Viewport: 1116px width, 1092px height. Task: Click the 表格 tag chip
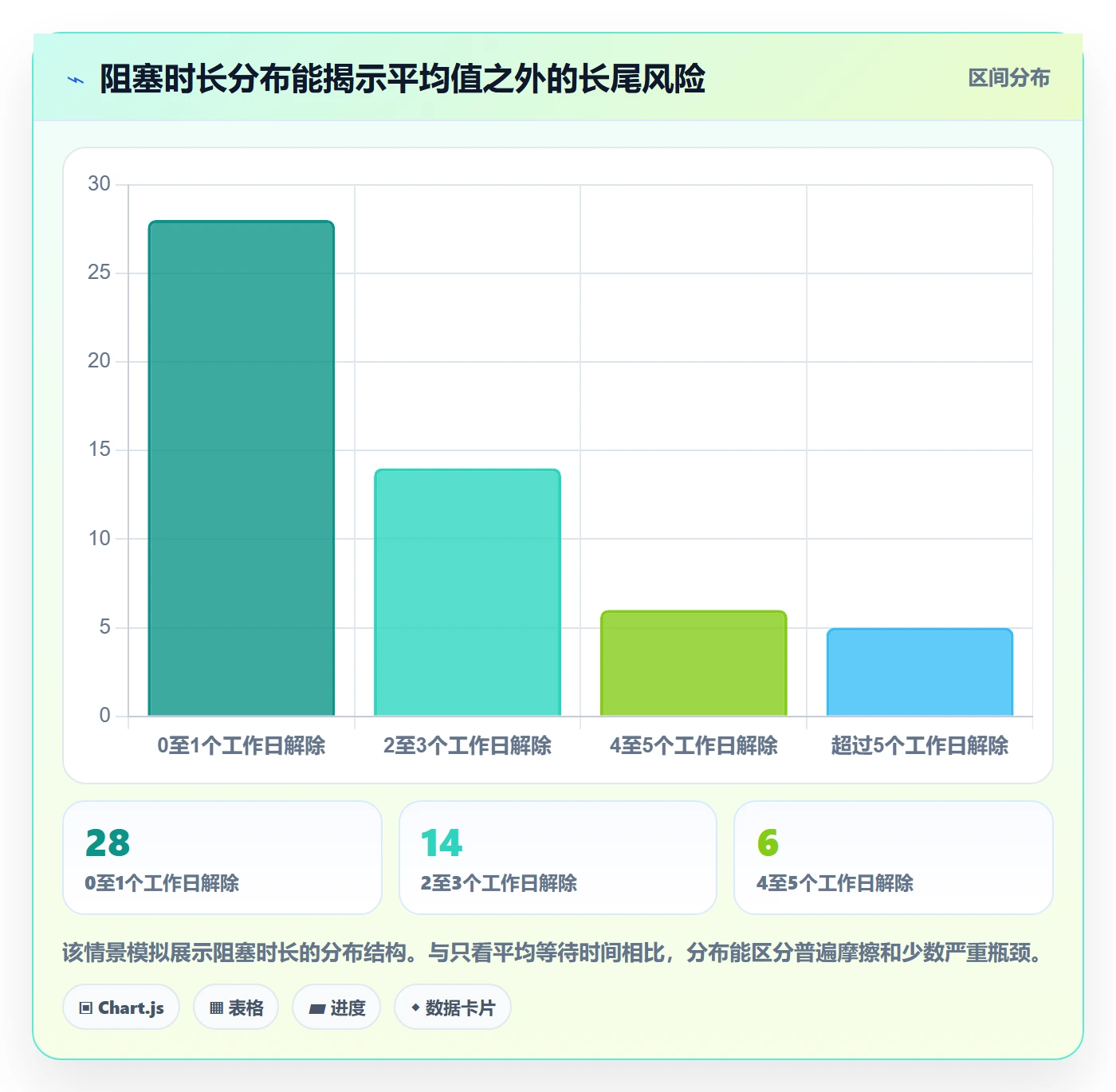(236, 1008)
